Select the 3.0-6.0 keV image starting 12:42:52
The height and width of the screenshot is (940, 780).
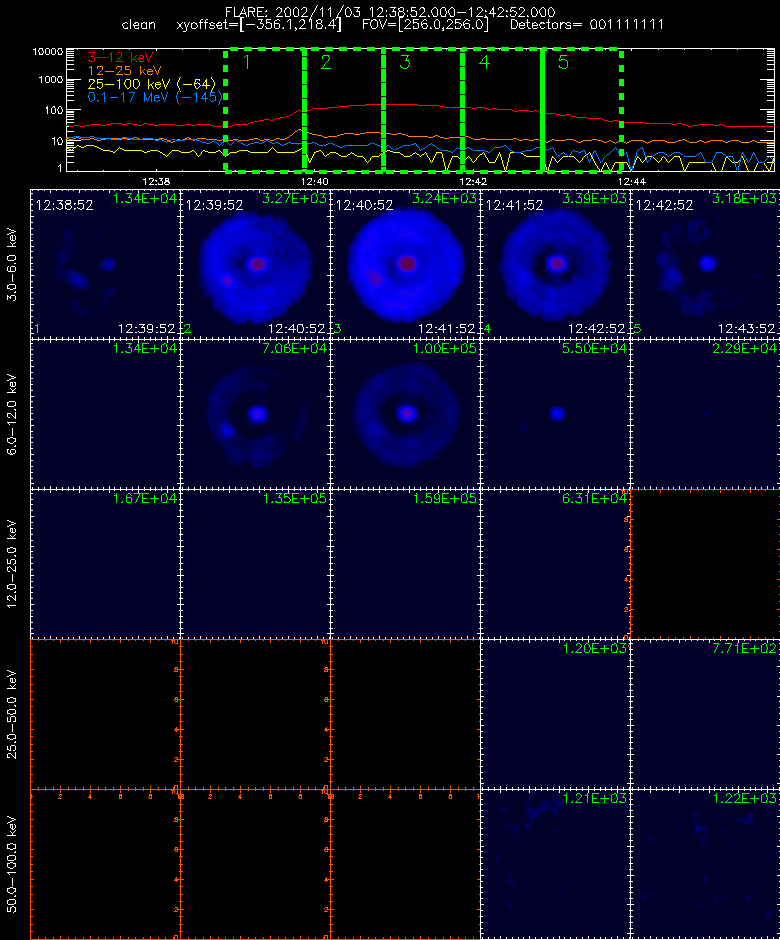[x=705, y=264]
